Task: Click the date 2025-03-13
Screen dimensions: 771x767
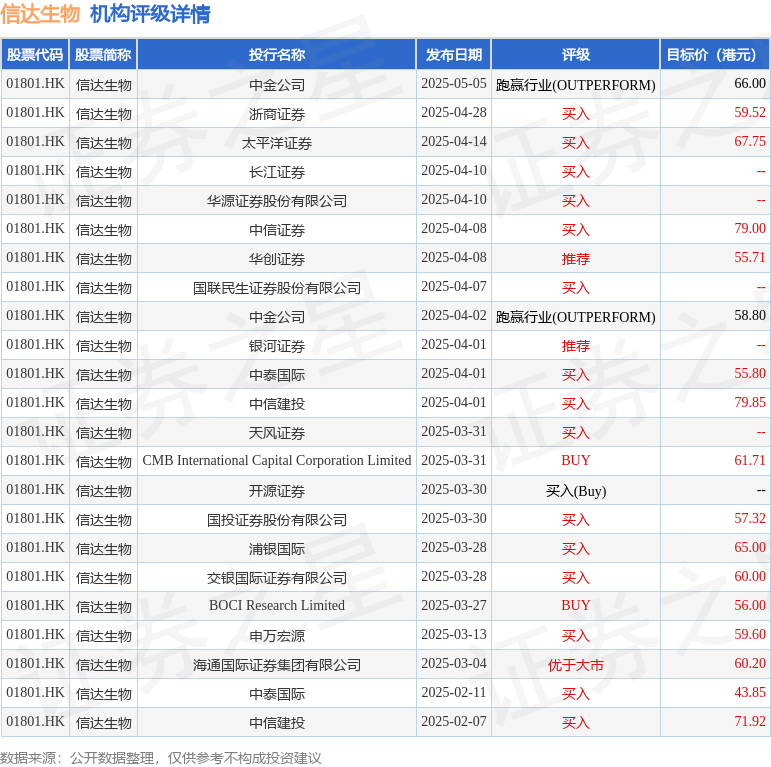Action: (454, 635)
